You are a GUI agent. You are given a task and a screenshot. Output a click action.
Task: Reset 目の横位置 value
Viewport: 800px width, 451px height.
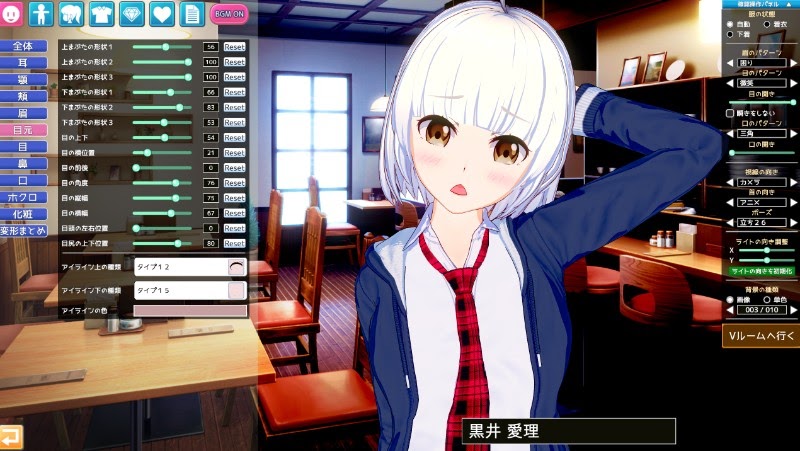point(235,153)
